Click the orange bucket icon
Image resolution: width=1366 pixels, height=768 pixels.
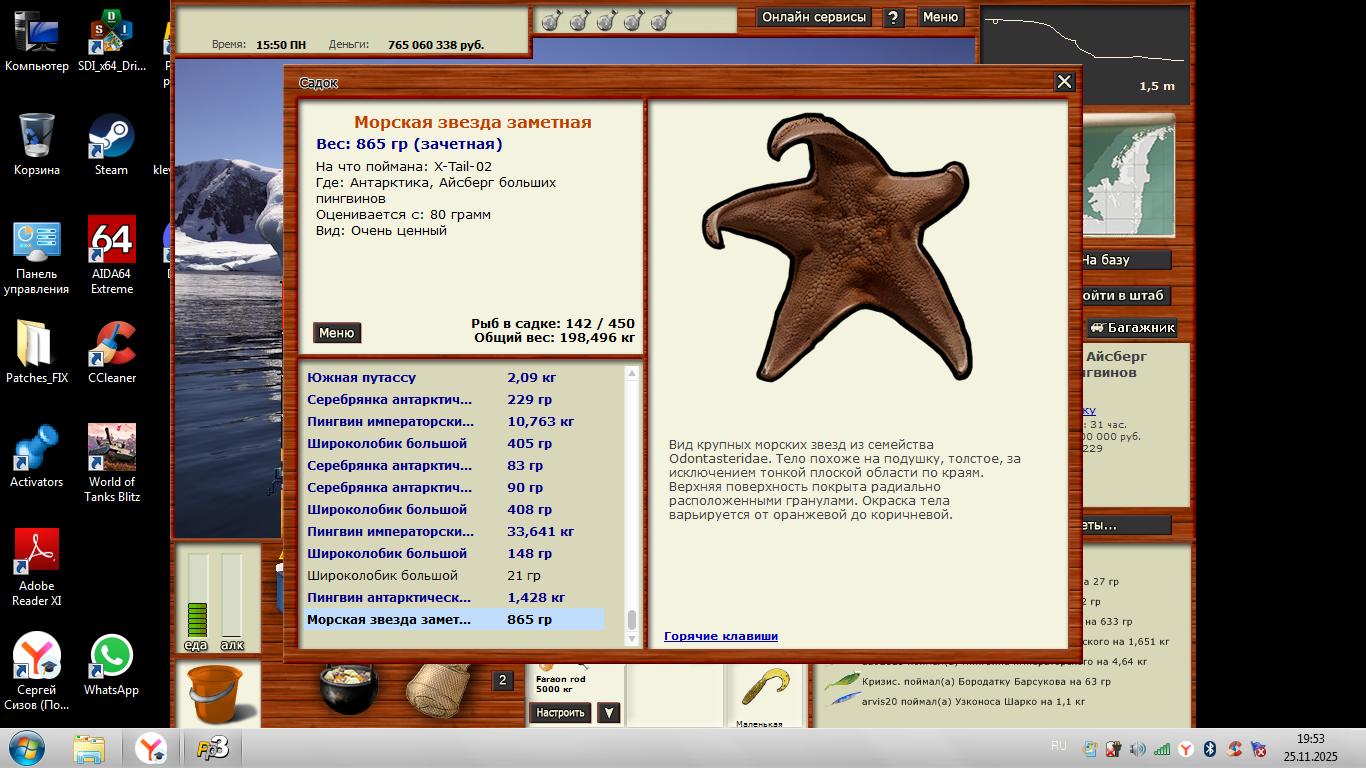coord(216,694)
